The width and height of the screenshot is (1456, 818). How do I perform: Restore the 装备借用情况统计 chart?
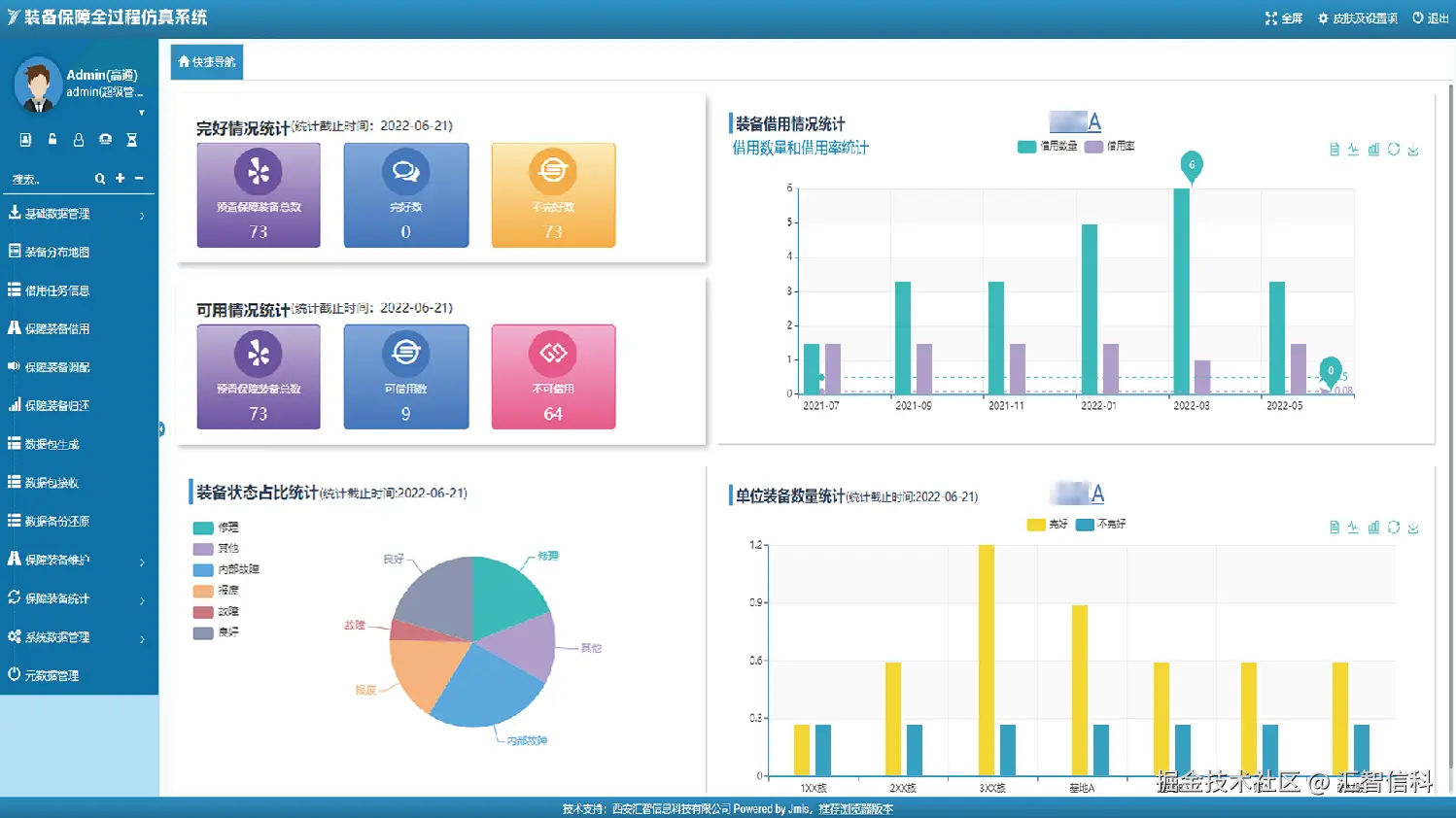(x=1394, y=150)
